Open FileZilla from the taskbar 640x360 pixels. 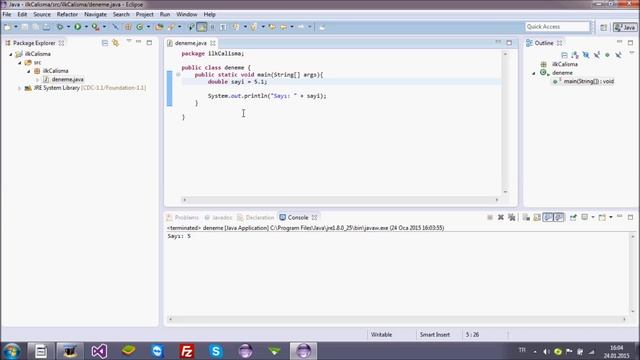pos(187,351)
